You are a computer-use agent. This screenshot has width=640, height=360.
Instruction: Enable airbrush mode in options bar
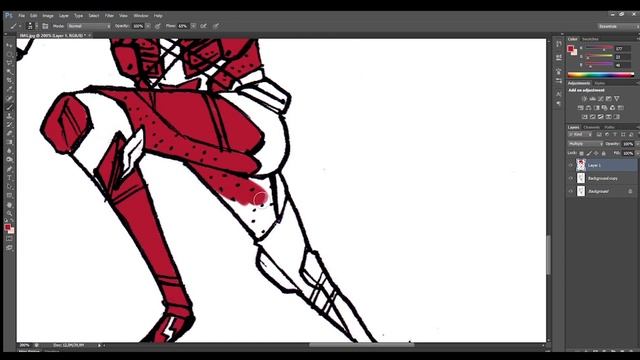[x=203, y=26]
